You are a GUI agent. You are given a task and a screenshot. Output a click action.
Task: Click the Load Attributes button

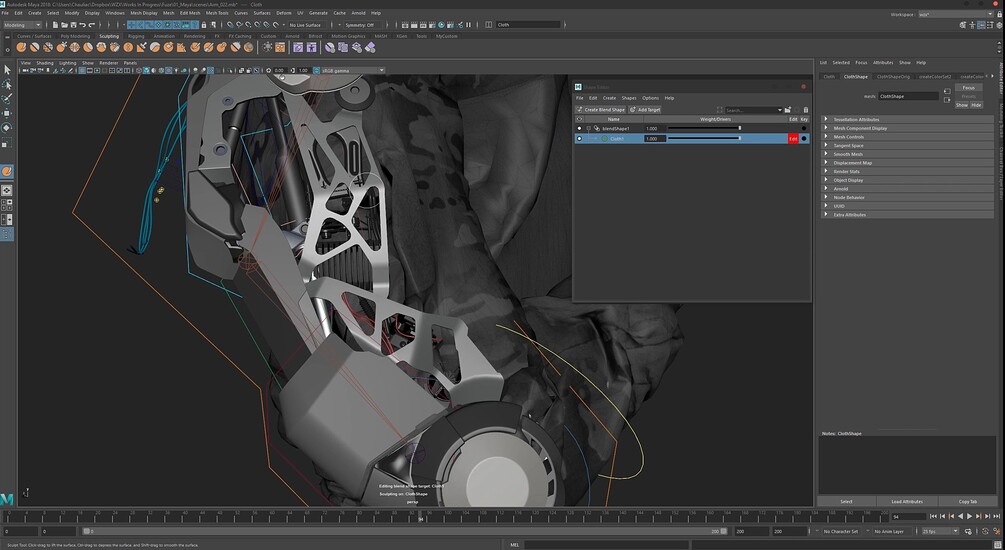[x=907, y=501]
